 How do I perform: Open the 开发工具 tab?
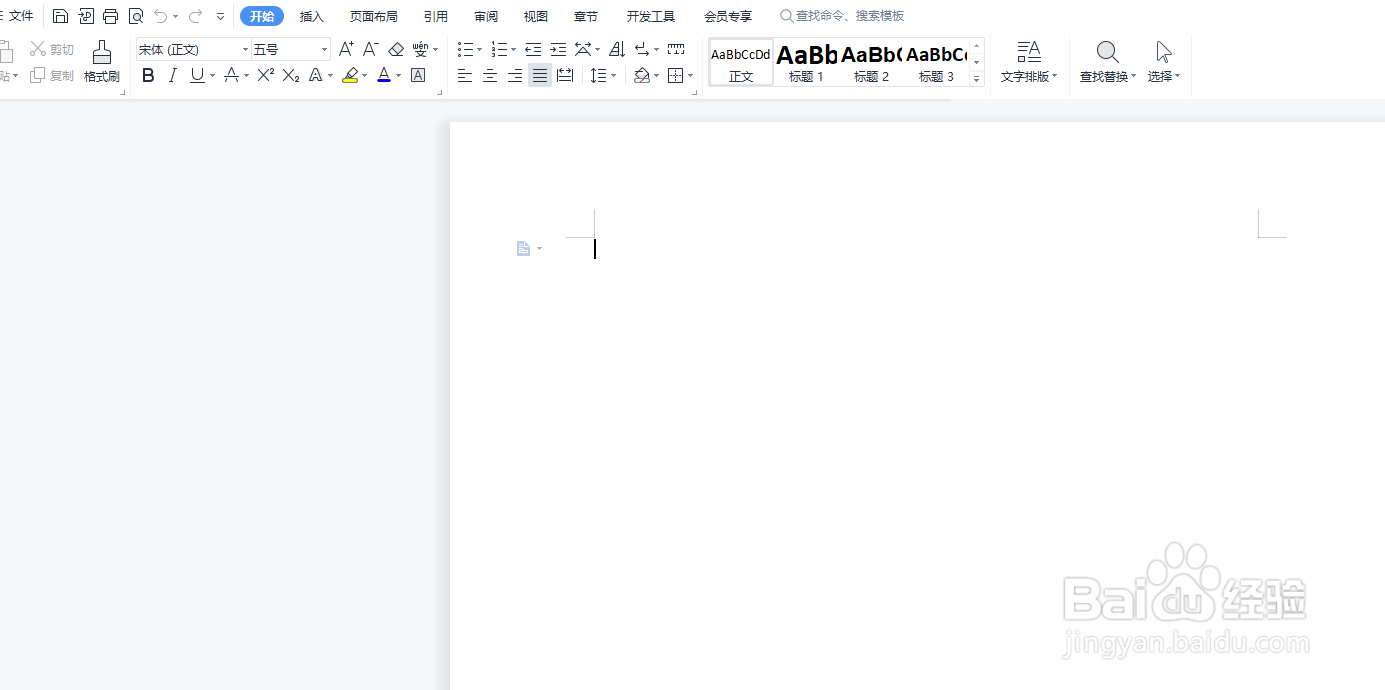click(651, 16)
